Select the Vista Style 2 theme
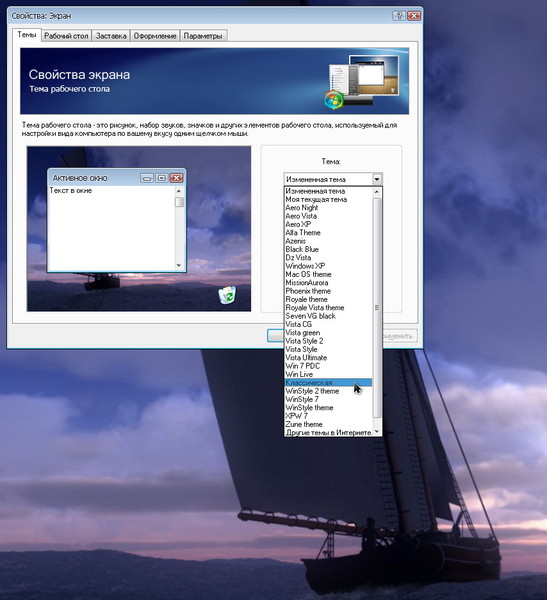The image size is (547, 600). (328, 341)
